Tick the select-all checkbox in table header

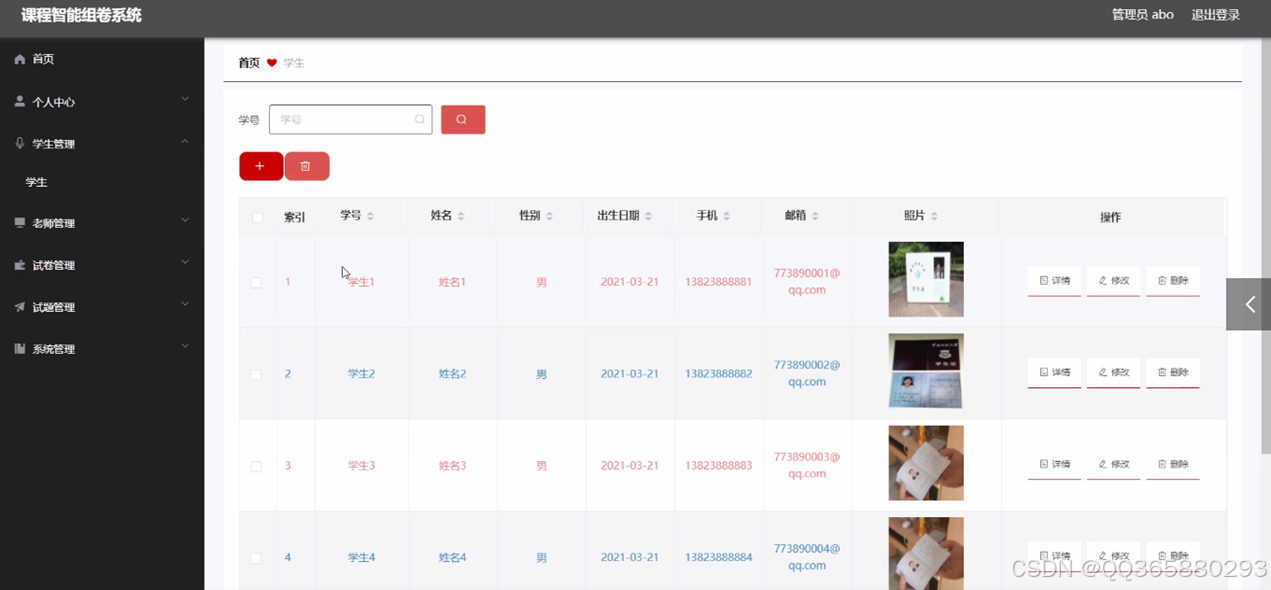[258, 217]
